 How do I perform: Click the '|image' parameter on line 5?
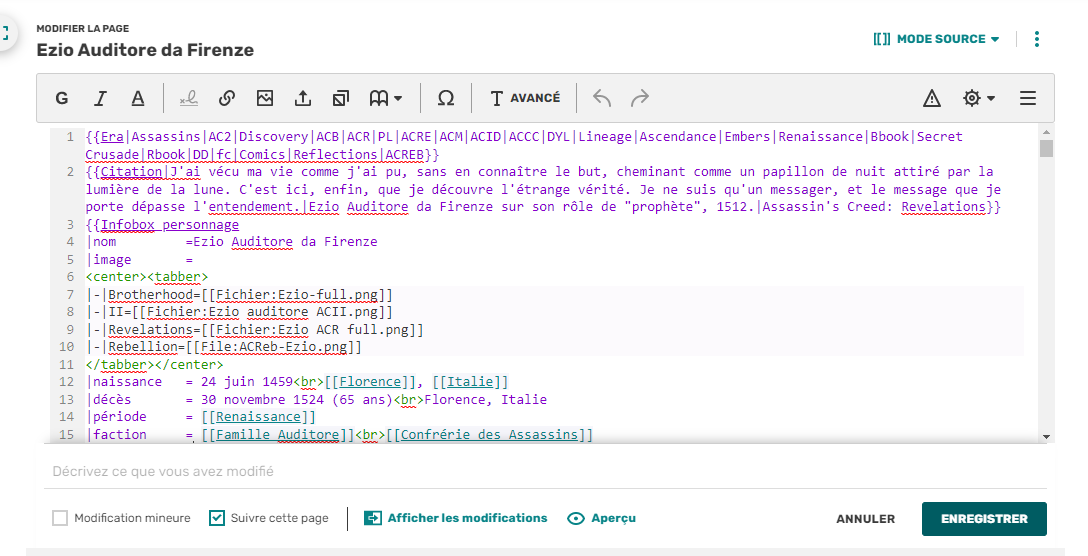click(x=109, y=260)
